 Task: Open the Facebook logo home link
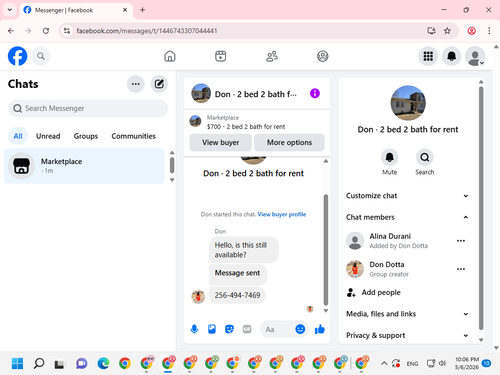pyautogui.click(x=17, y=56)
